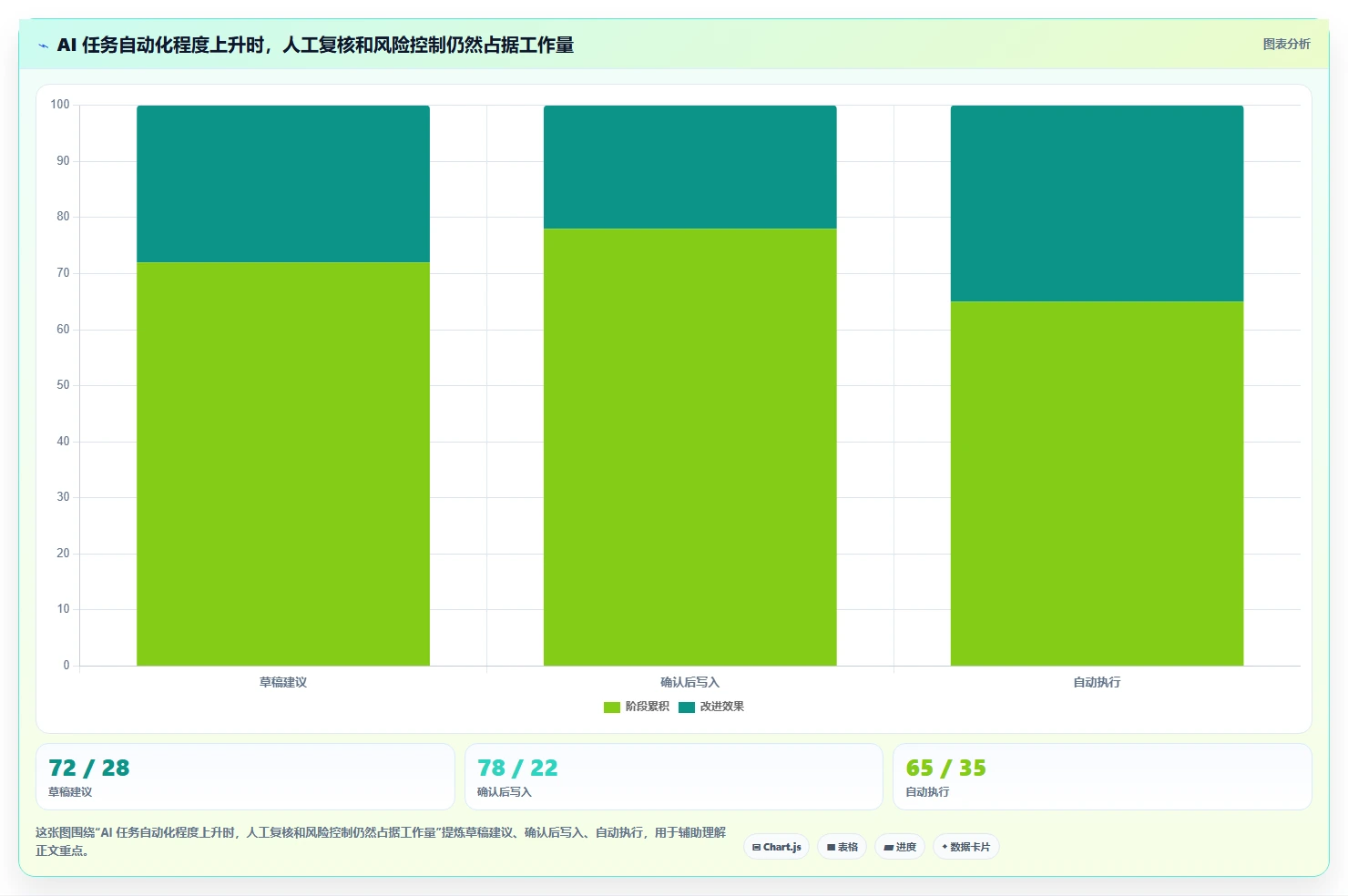Click the 自动执行 x-axis label
1348x896 pixels.
pyautogui.click(x=1097, y=682)
